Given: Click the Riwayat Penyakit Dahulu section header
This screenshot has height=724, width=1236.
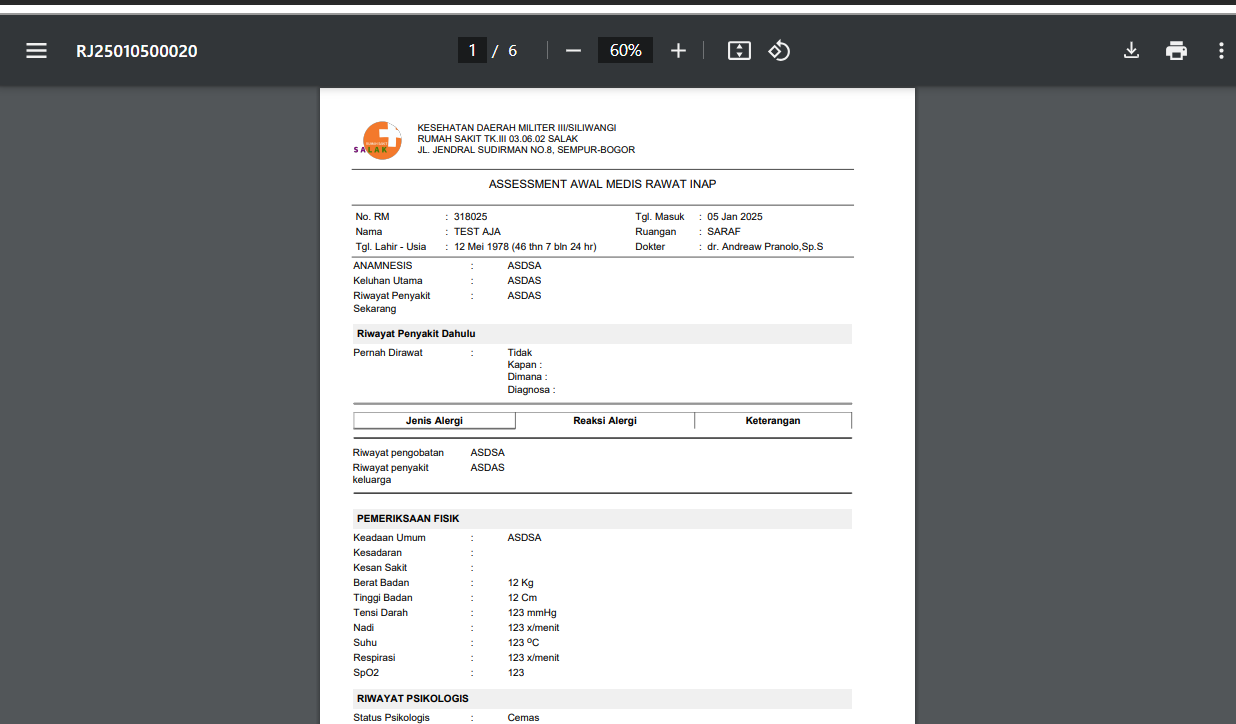Looking at the screenshot, I should 416,333.
